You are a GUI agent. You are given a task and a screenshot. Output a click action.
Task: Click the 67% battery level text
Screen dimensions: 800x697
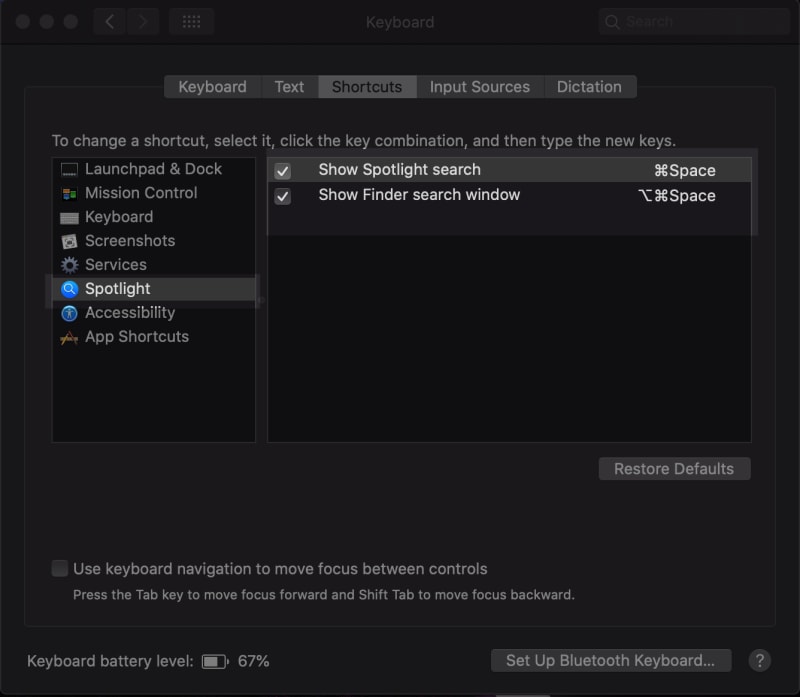coord(254,661)
